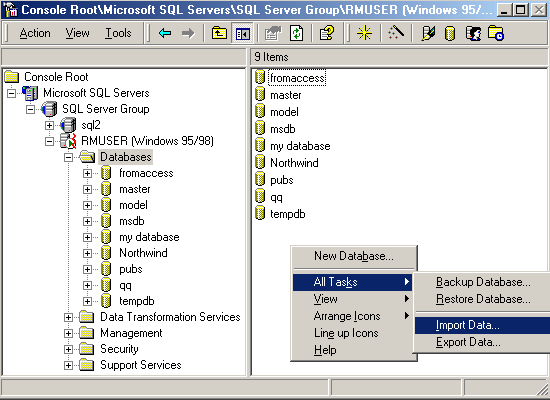Click New Database... in context menu
The image size is (550, 400).
[354, 256]
